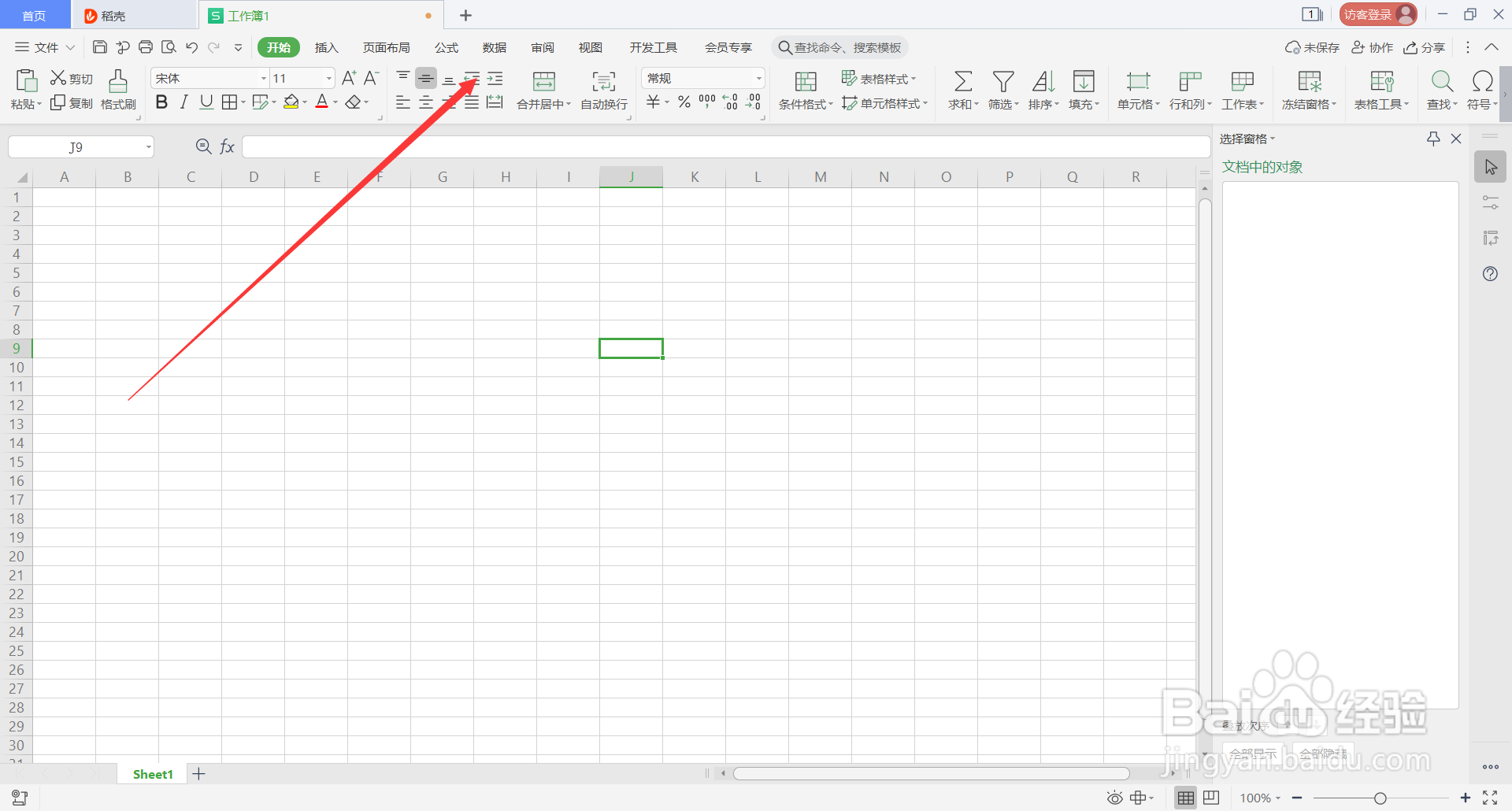Apply fill color bucket
1512x811 pixels.
pyautogui.click(x=291, y=102)
